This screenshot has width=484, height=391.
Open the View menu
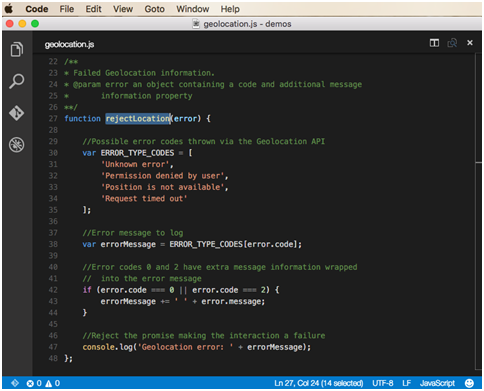(123, 9)
